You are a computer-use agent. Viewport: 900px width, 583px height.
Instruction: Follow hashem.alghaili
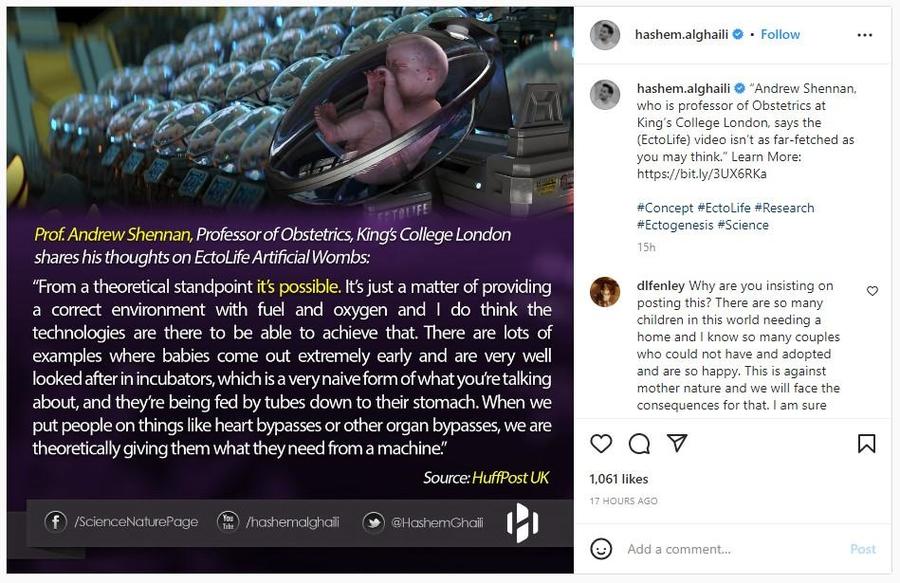[779, 33]
